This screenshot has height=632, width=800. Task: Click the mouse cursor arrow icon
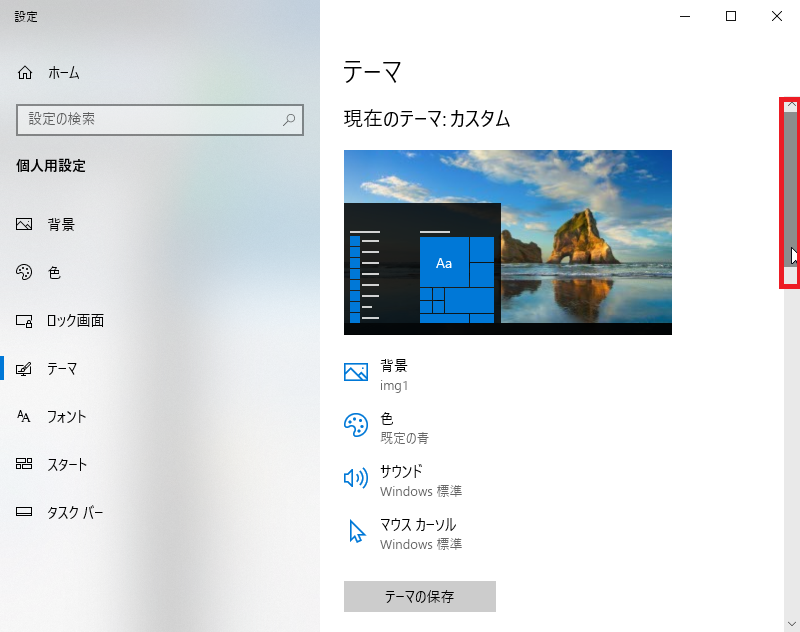point(357,530)
